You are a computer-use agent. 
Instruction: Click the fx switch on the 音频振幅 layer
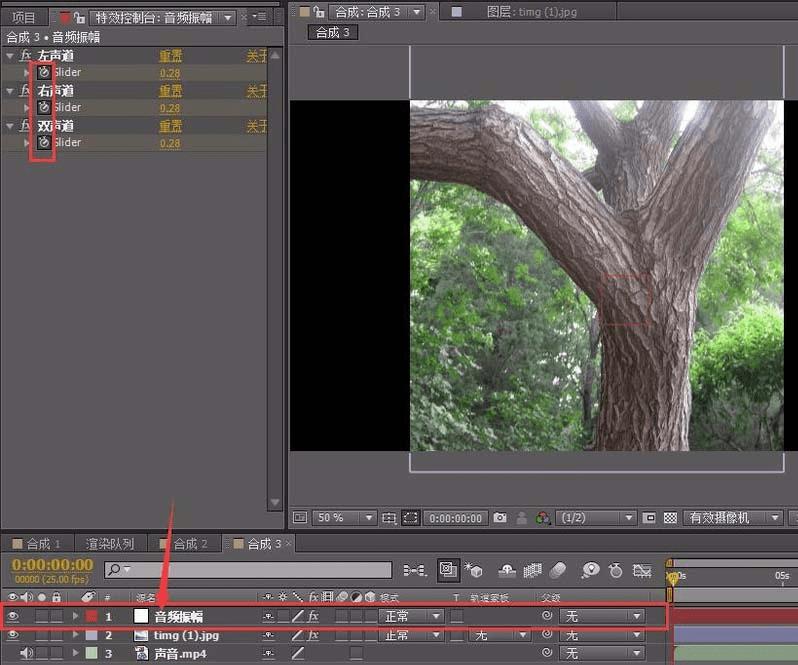[x=313, y=617]
